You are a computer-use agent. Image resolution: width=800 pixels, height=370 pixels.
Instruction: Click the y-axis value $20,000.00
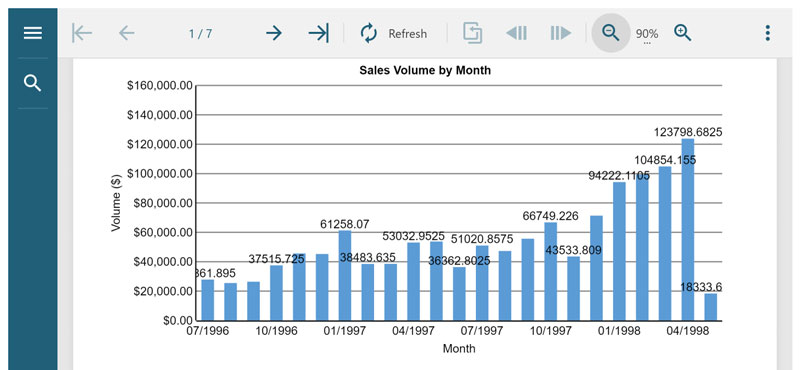click(163, 291)
